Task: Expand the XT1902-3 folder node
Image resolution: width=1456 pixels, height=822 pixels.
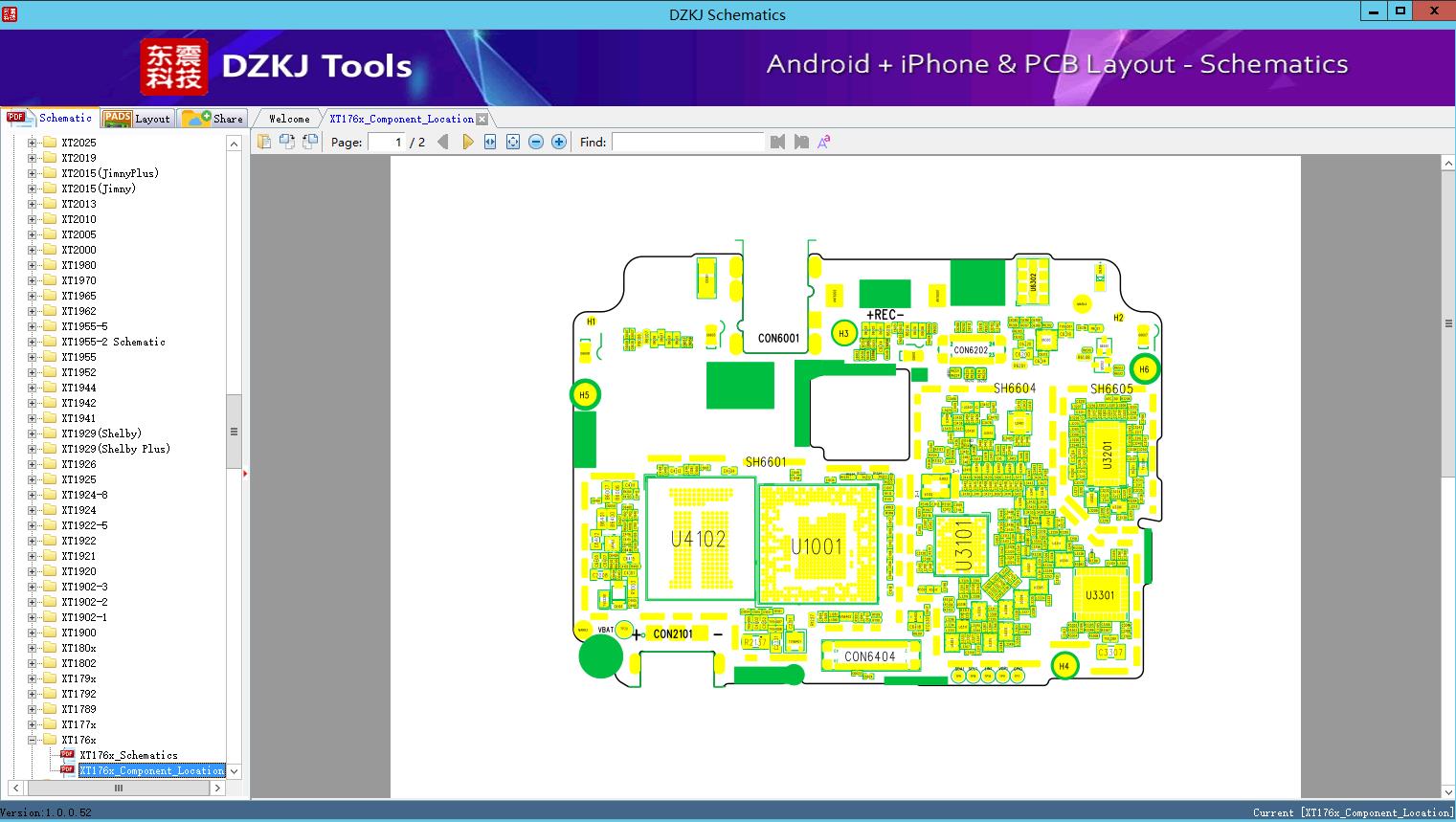Action: coord(32,587)
